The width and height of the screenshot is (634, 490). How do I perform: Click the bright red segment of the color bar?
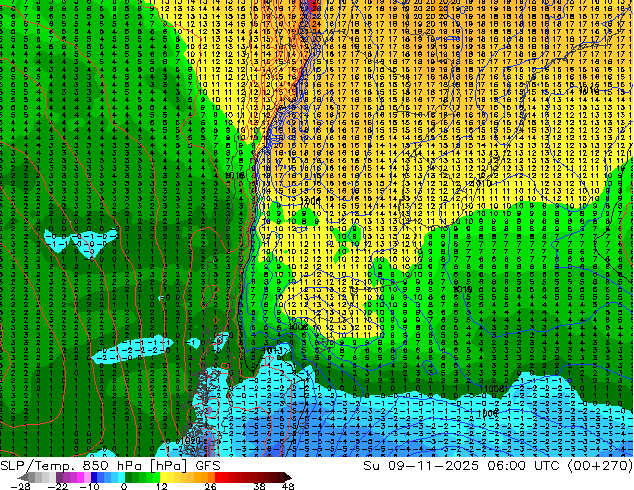click(218, 477)
